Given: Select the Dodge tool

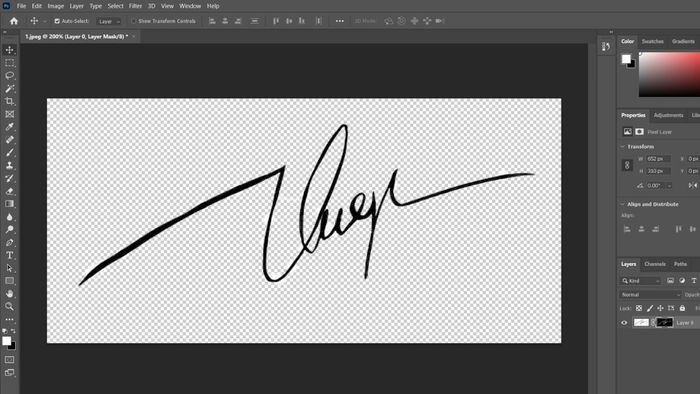Looking at the screenshot, I should click(x=9, y=229).
